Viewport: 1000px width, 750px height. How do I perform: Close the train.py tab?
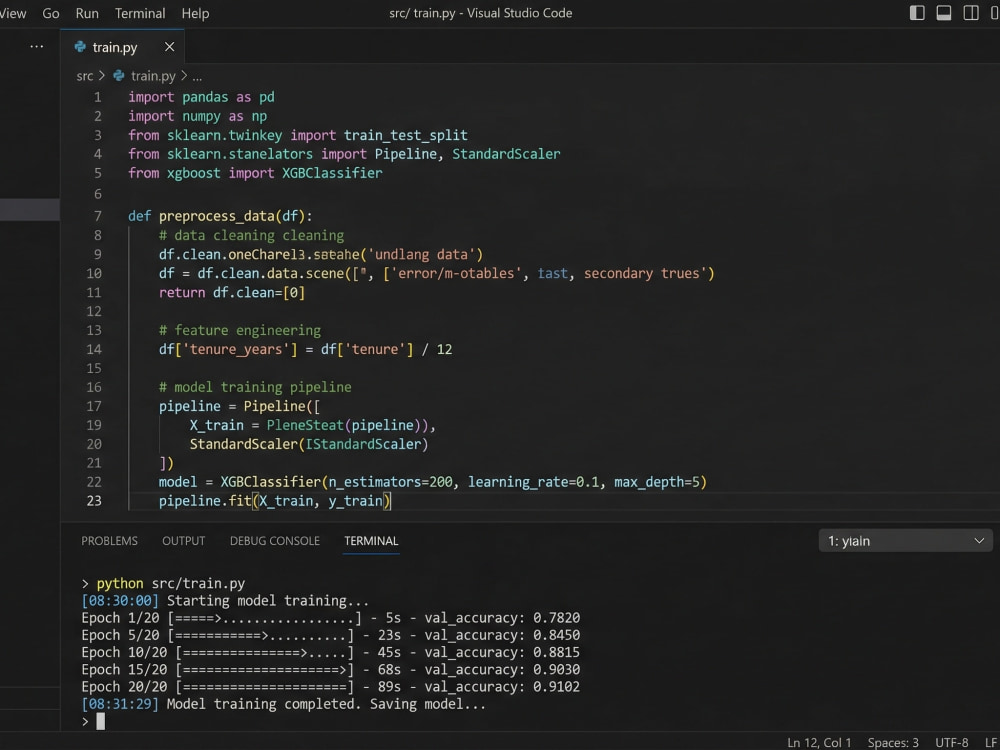(170, 47)
